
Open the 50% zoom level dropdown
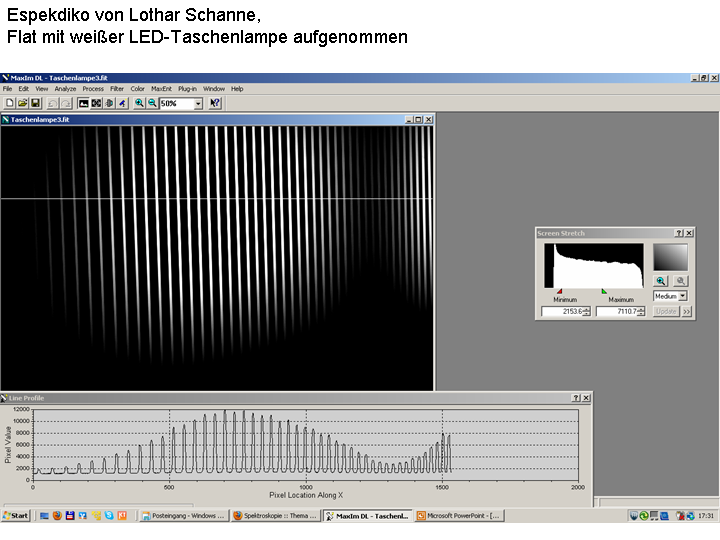pyautogui.click(x=198, y=103)
